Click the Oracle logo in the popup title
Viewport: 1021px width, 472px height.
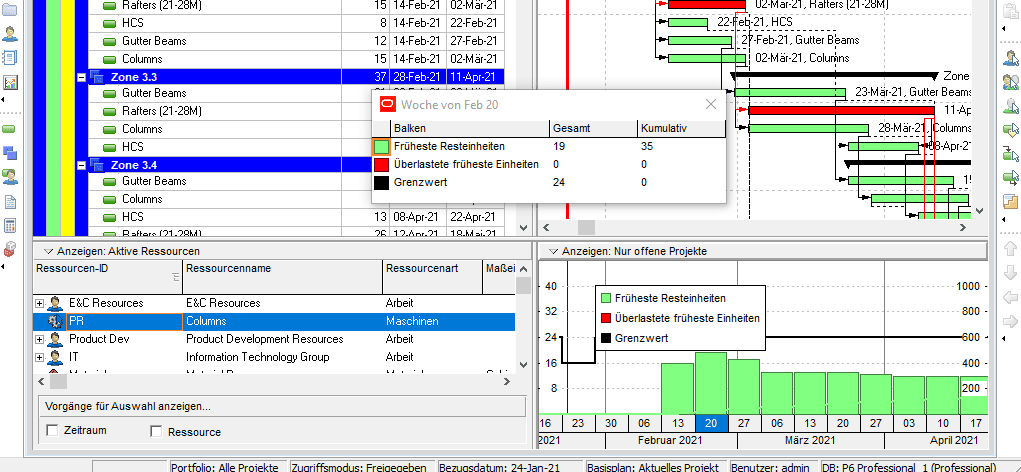coord(387,104)
